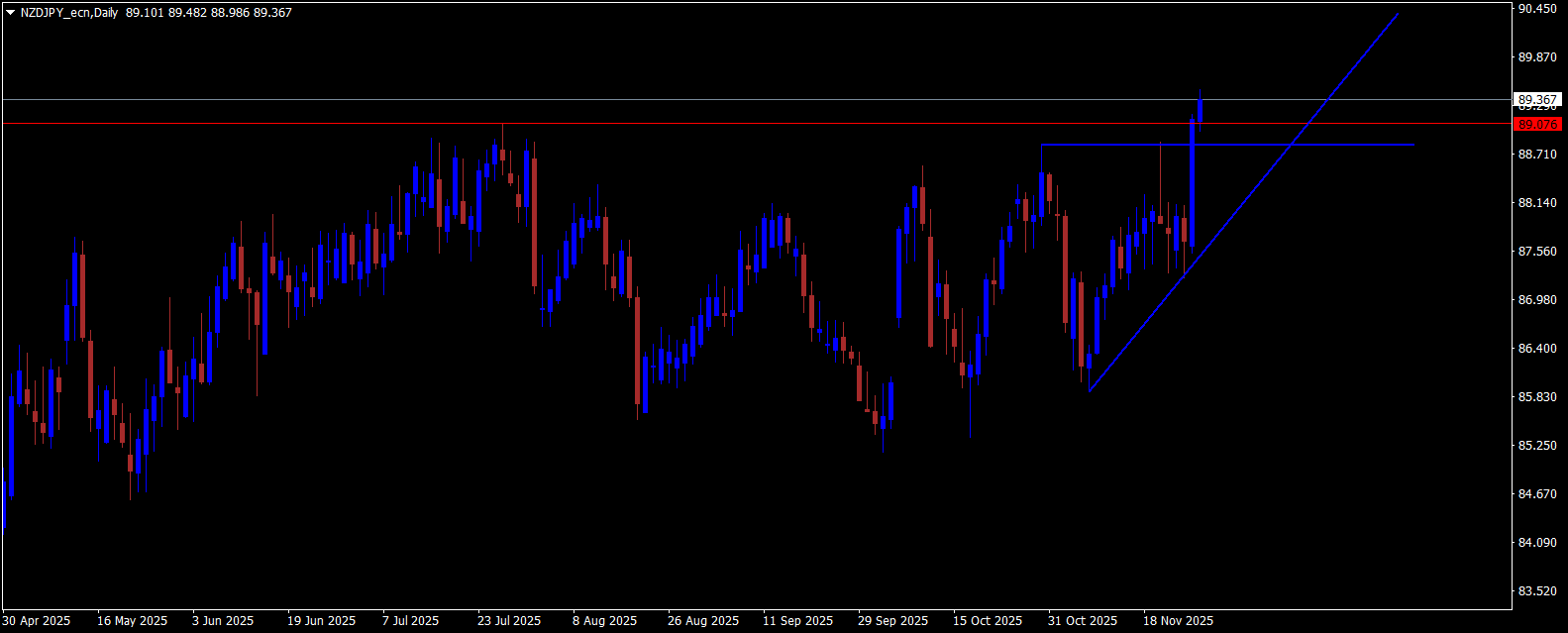Open the chart dropdown triangle beside NZDJPY_ecn
Image resolution: width=1568 pixels, height=633 pixels.
(10, 13)
